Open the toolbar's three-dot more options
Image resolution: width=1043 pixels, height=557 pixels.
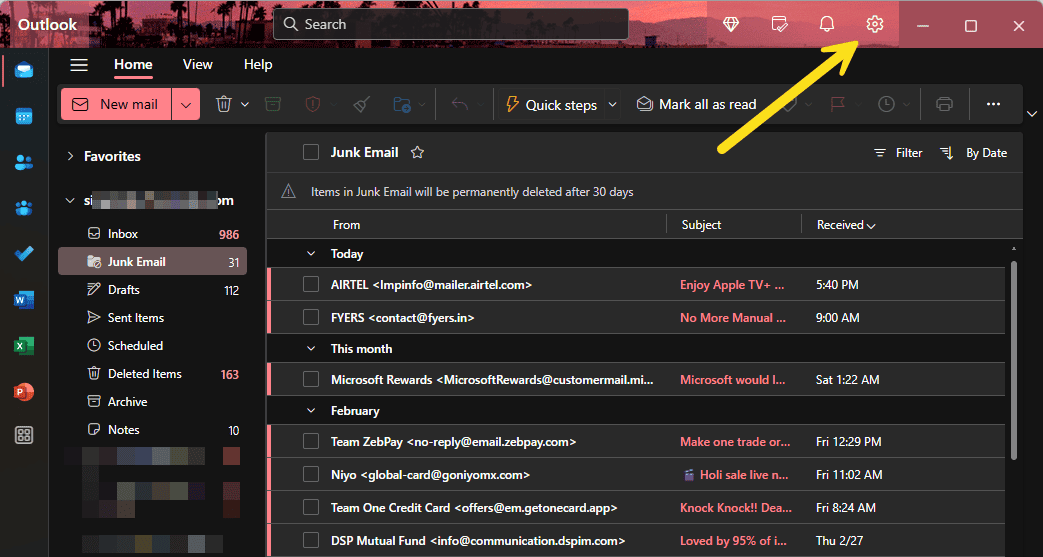click(x=994, y=104)
